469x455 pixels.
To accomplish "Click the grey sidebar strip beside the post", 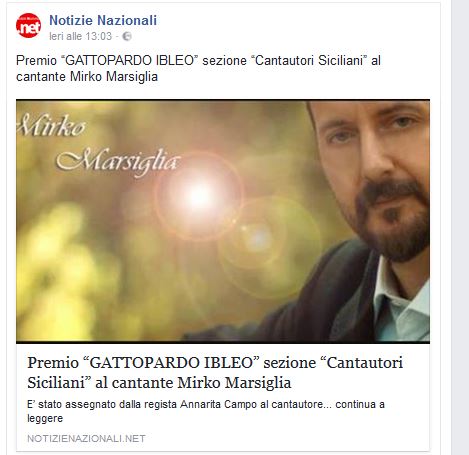I will coord(460,227).
